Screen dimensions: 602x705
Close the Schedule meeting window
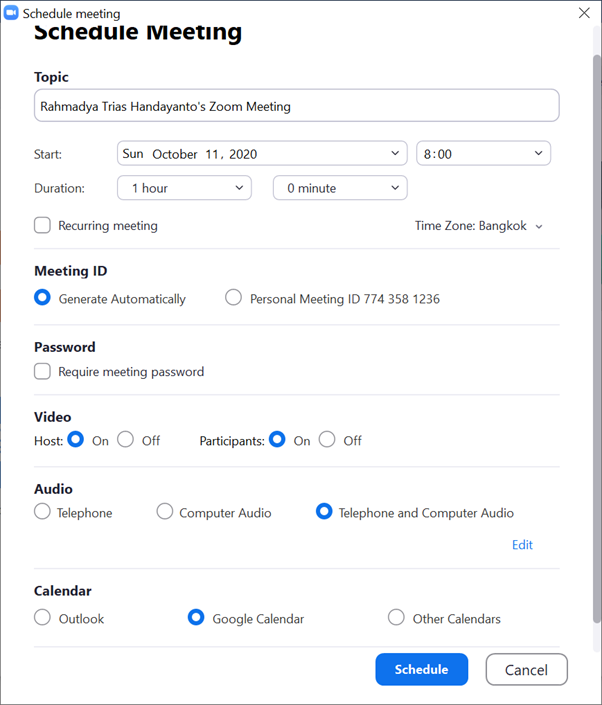coord(584,13)
